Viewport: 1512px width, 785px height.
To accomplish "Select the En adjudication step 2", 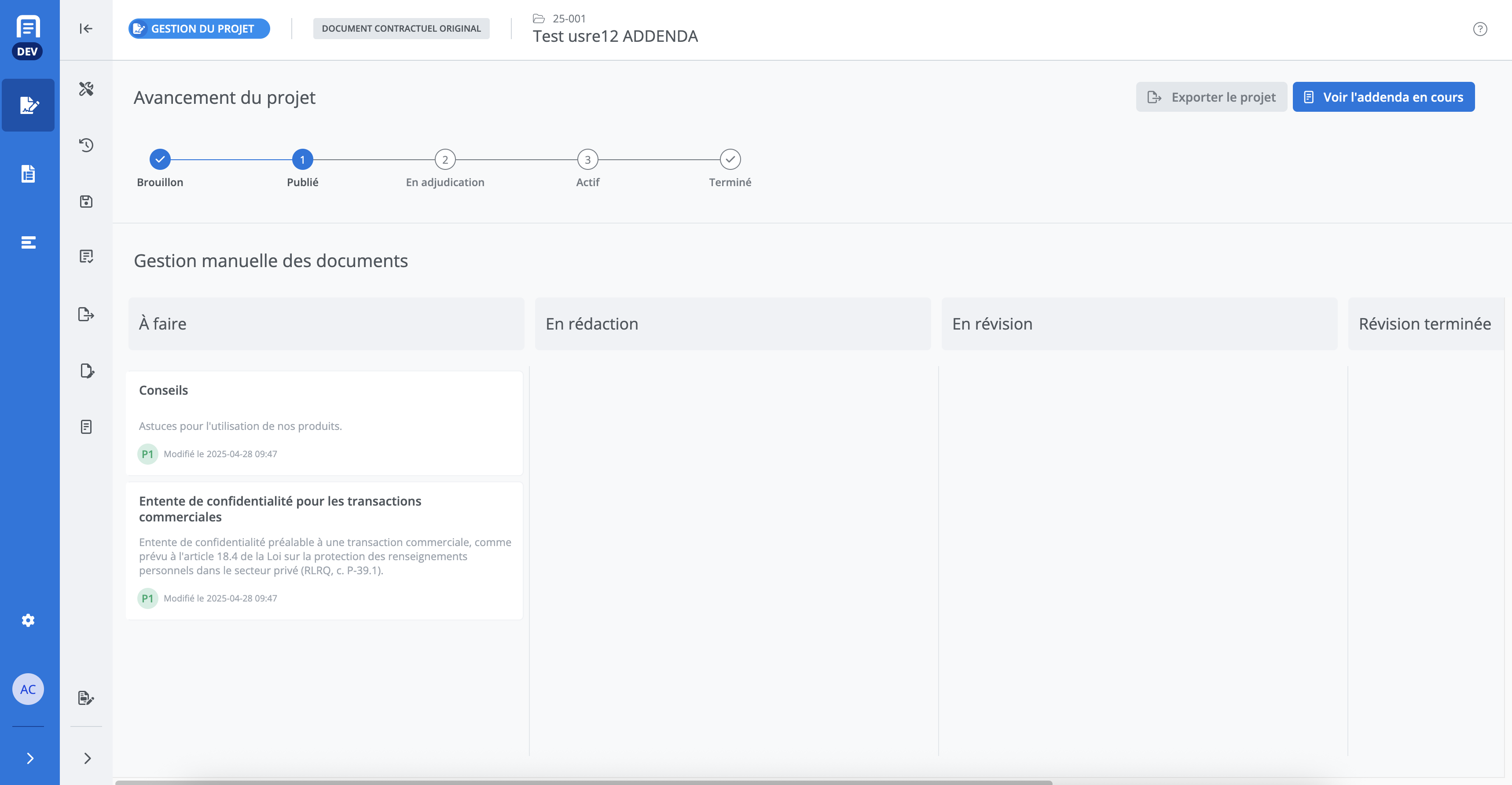I will tap(445, 159).
